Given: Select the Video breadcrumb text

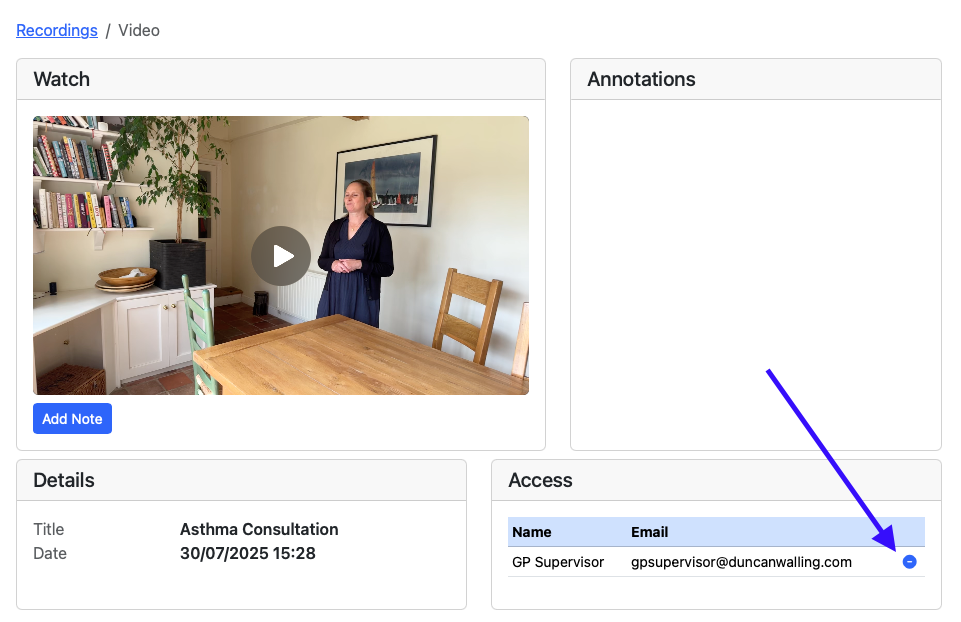Looking at the screenshot, I should click(x=139, y=30).
